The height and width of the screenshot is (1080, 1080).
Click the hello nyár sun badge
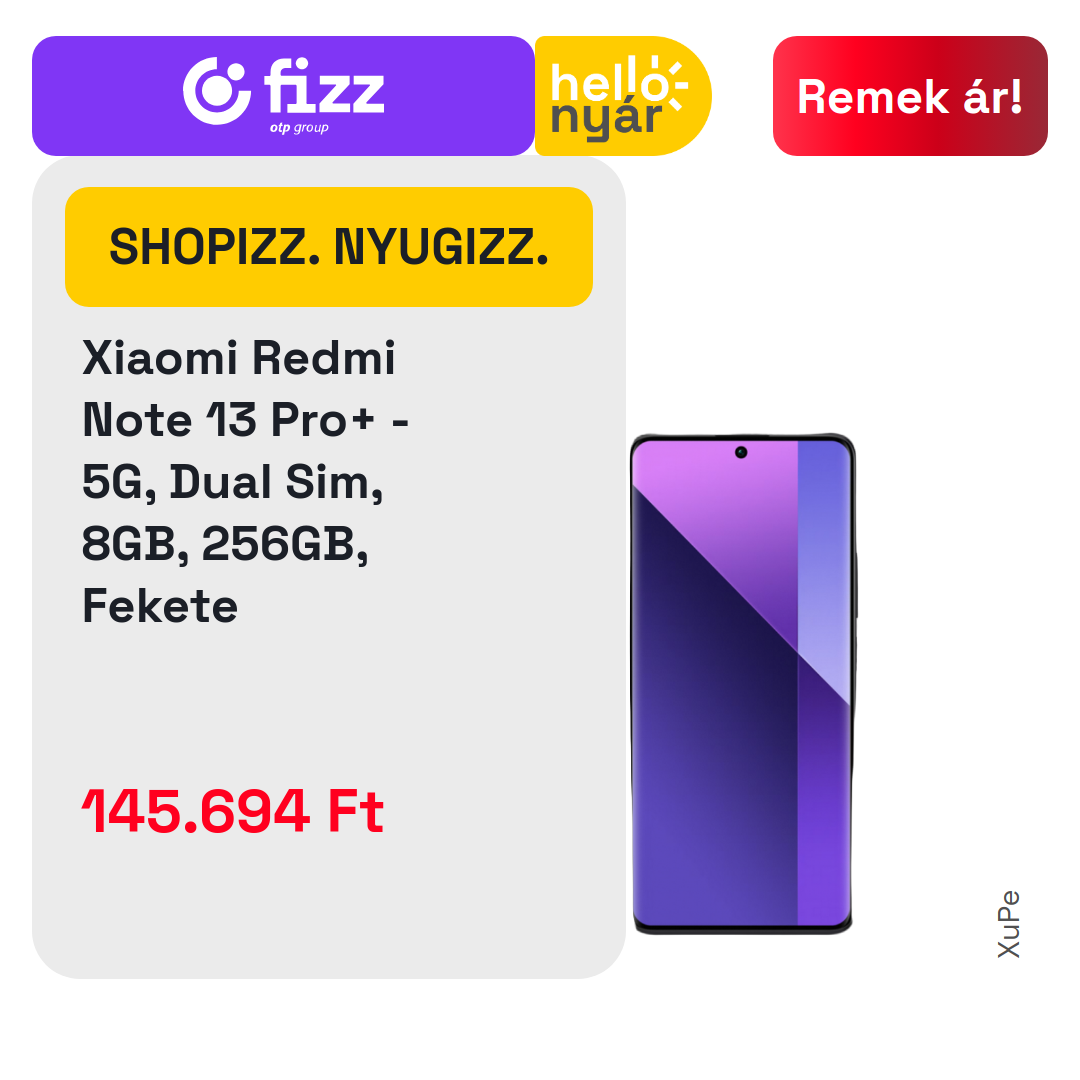tap(623, 96)
